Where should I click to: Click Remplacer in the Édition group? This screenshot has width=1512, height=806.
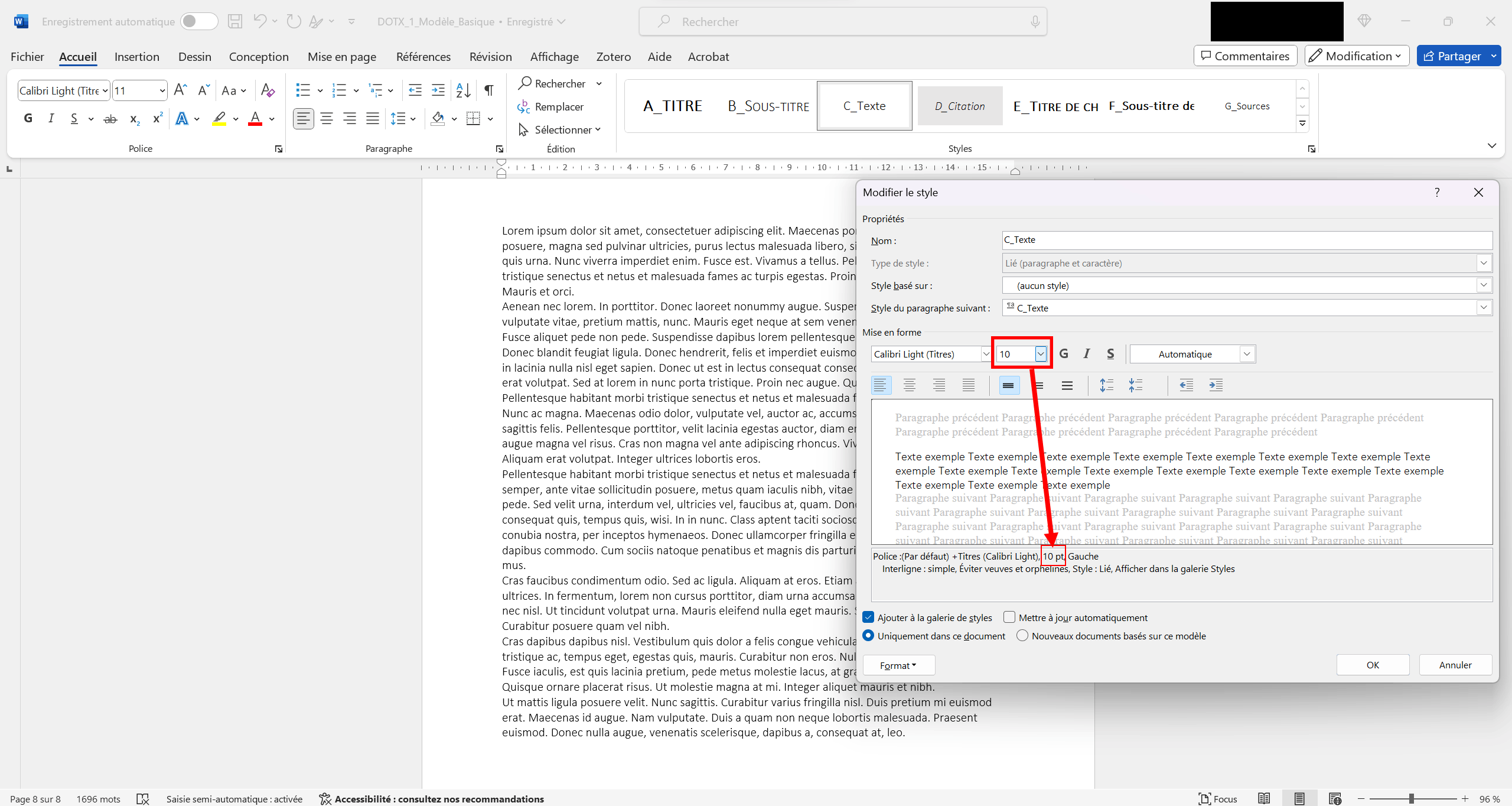[x=551, y=107]
